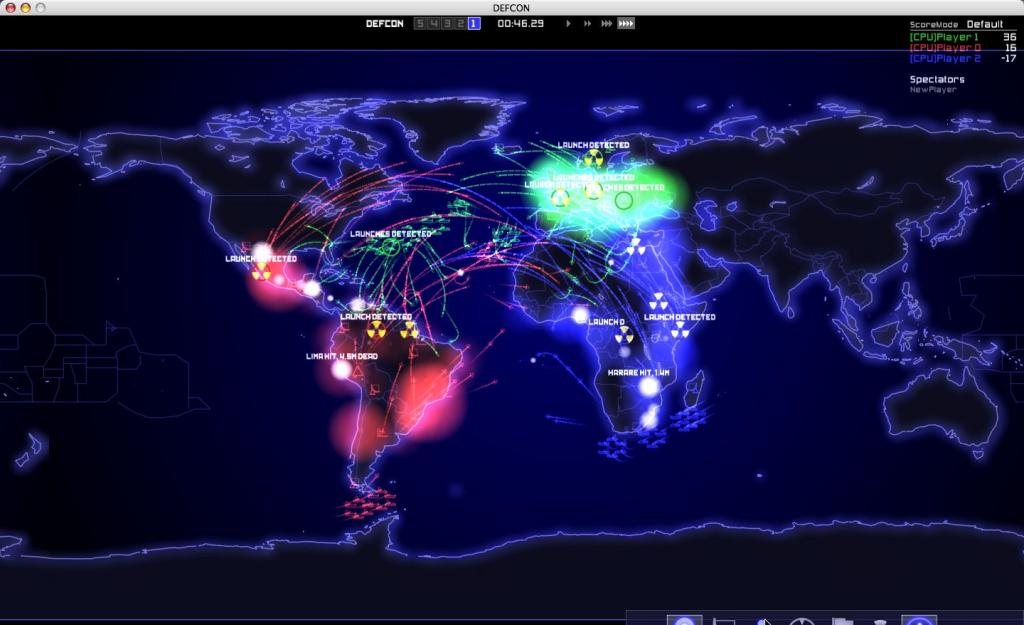Click NewPlayer under Spectators list
The width and height of the screenshot is (1024, 625).
pyautogui.click(x=933, y=89)
